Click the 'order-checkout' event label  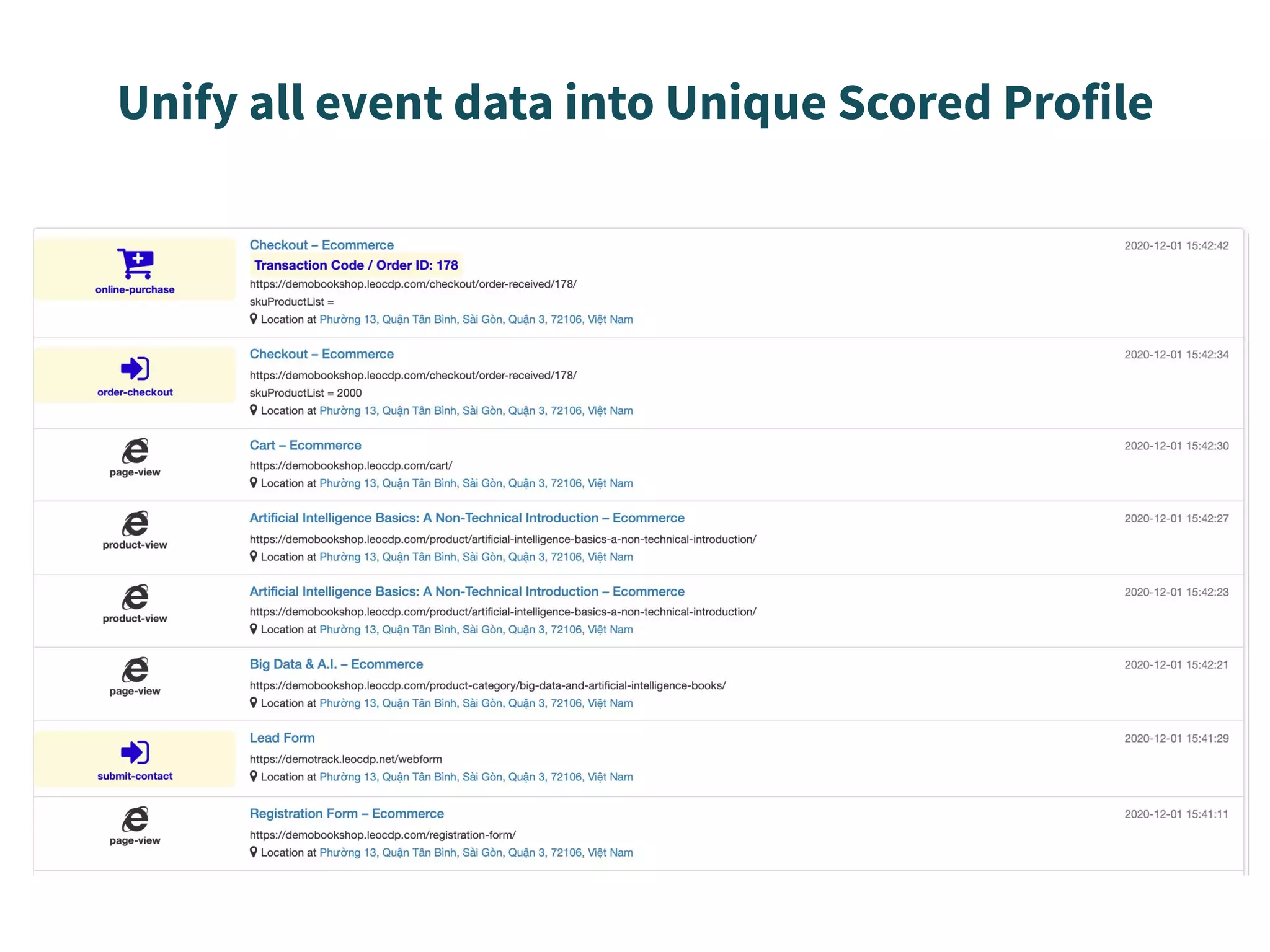(135, 392)
